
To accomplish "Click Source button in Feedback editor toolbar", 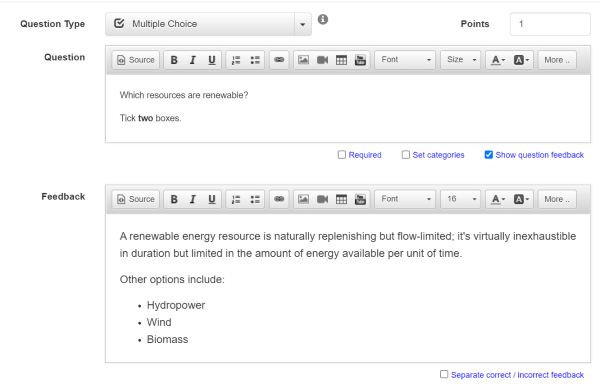I will click(x=136, y=199).
